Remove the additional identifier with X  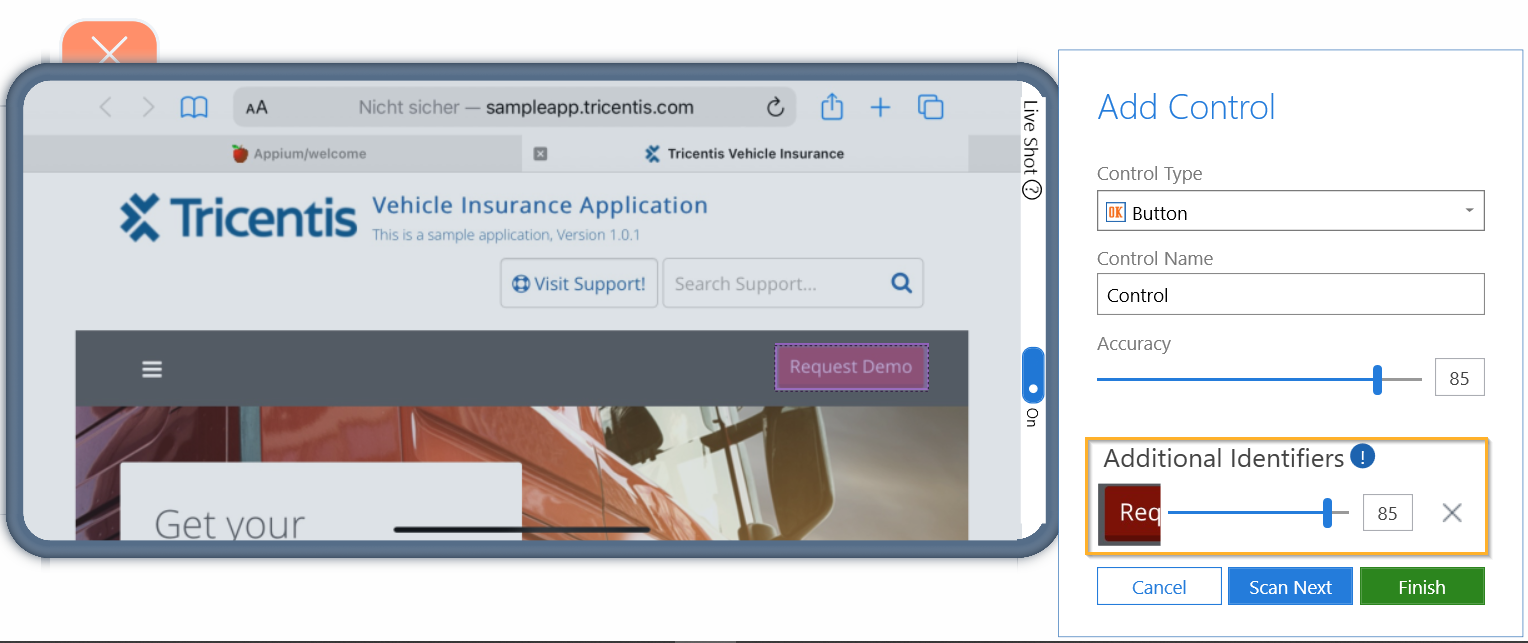coord(1452,513)
